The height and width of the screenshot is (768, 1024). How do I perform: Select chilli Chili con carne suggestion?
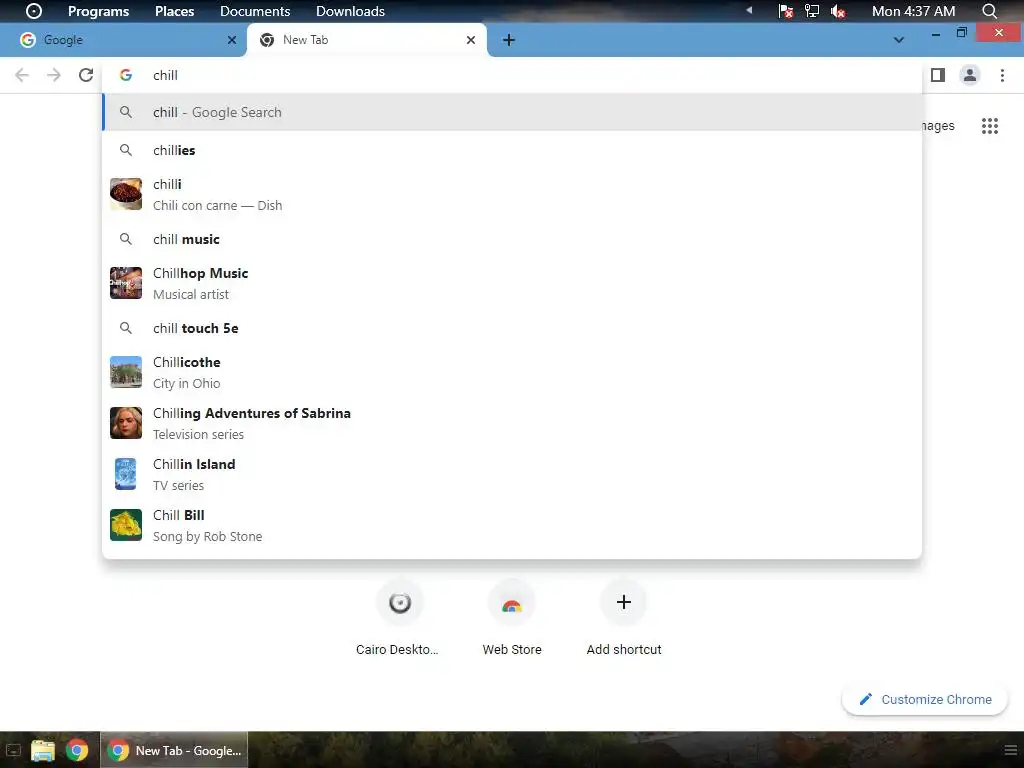[511, 194]
